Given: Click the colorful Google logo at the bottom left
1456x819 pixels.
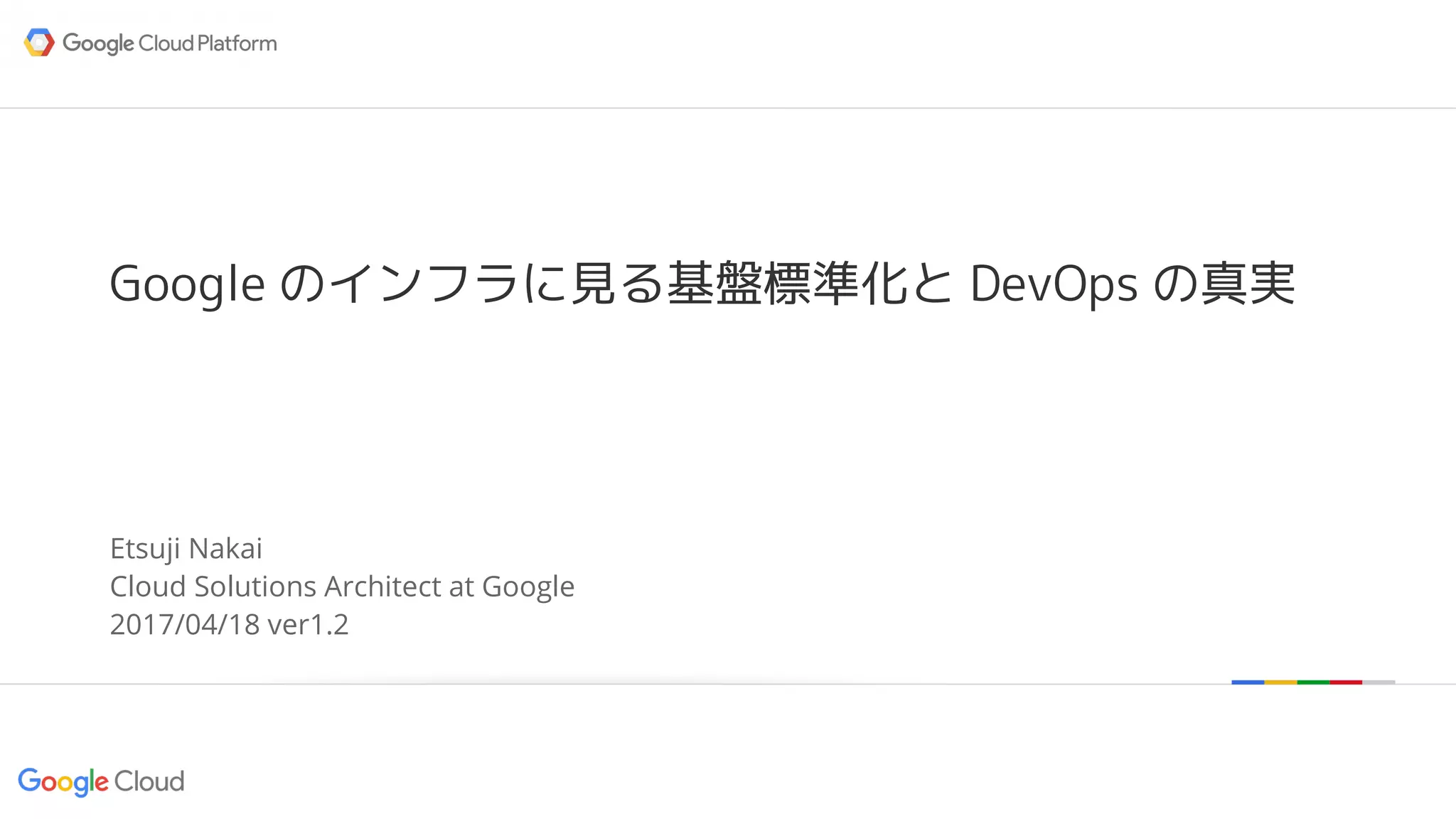Looking at the screenshot, I should click(63, 781).
